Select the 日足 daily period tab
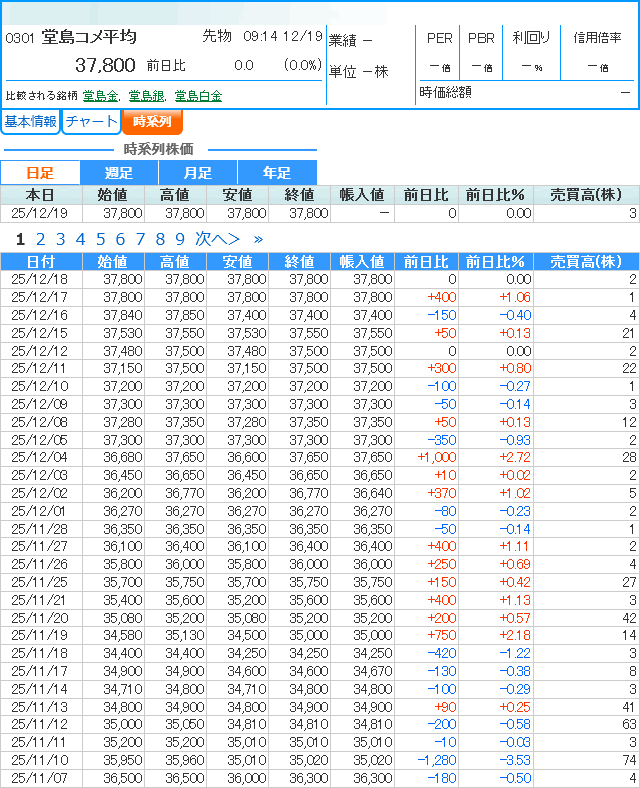The image size is (640, 788). (40, 173)
